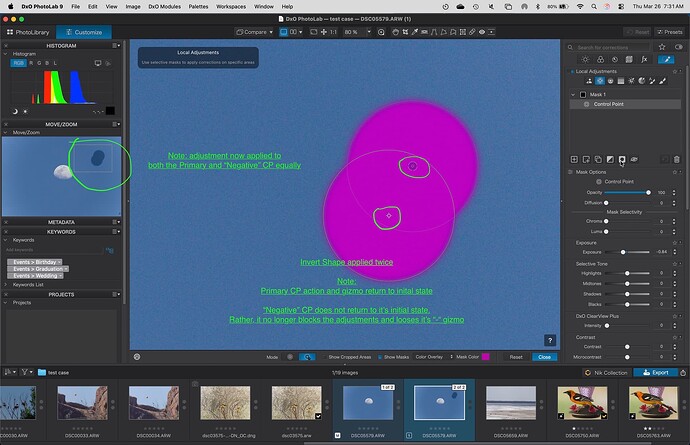Open the File menu

coord(76,7)
